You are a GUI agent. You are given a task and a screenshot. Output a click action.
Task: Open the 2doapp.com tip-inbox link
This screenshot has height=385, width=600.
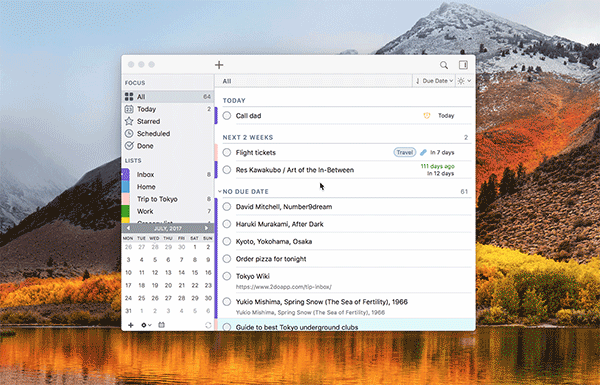(x=284, y=287)
